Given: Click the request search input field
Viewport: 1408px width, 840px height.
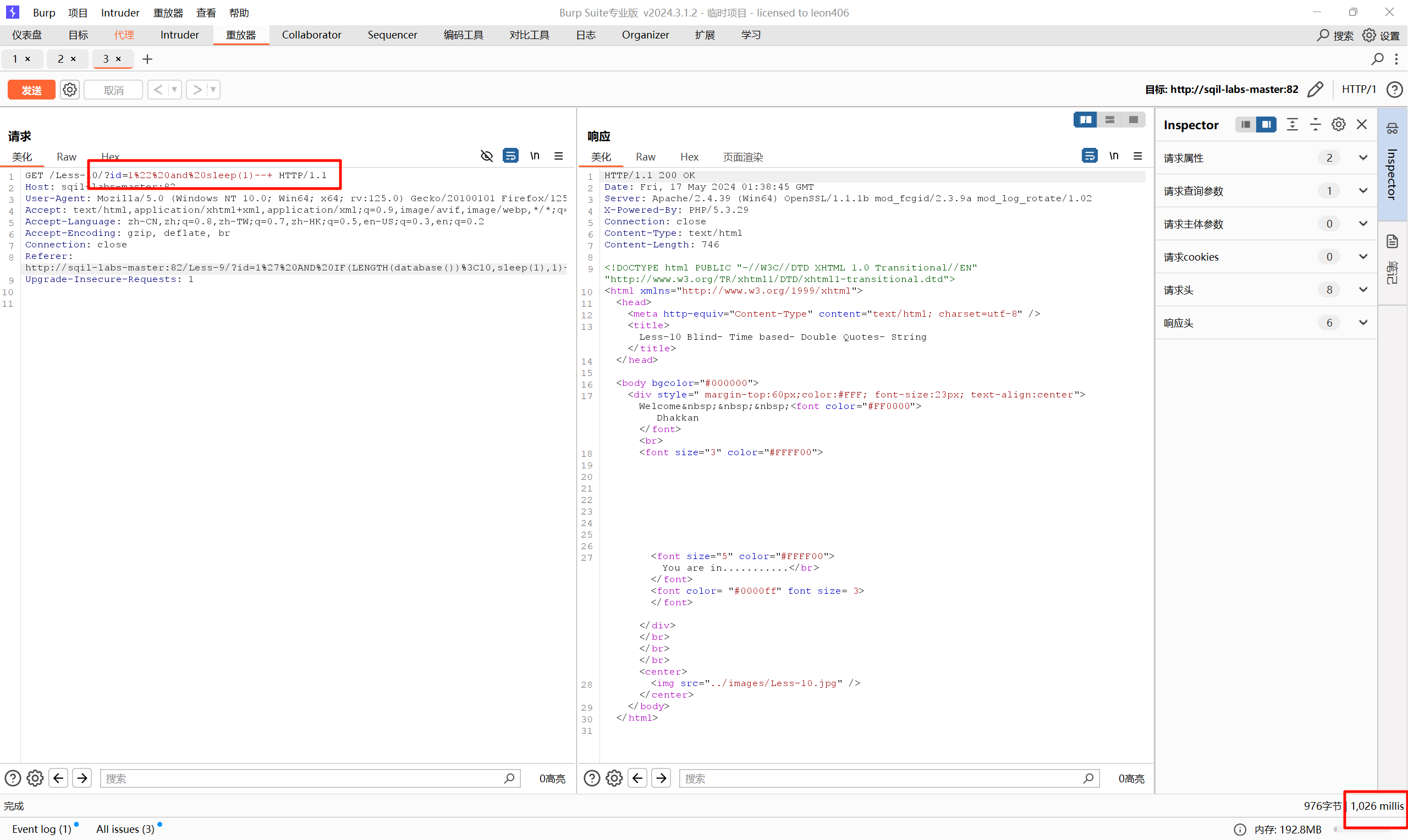Looking at the screenshot, I should coord(310,778).
